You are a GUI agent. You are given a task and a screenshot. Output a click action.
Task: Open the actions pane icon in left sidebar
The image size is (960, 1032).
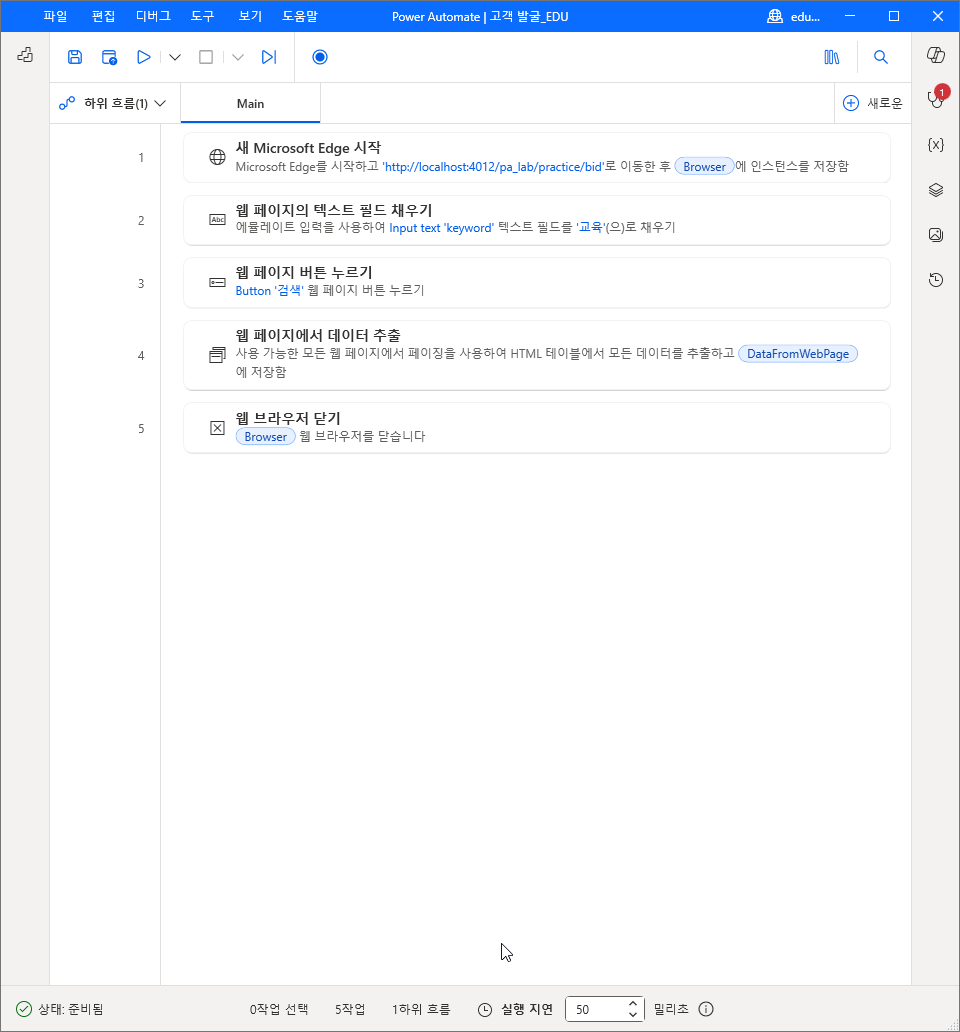pyautogui.click(x=25, y=55)
